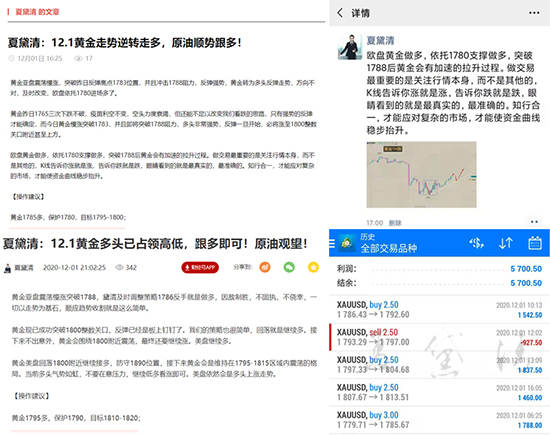Click the post timestamp 17:00
Viewport: 550px width, 435px height.
click(375, 223)
